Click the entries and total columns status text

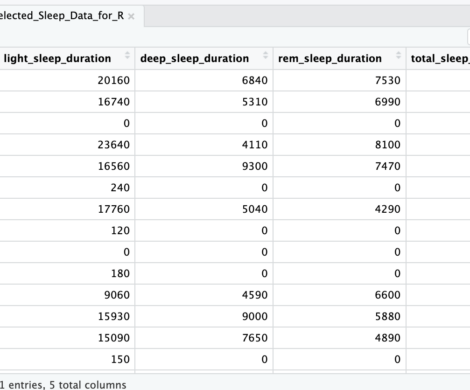tap(63, 385)
